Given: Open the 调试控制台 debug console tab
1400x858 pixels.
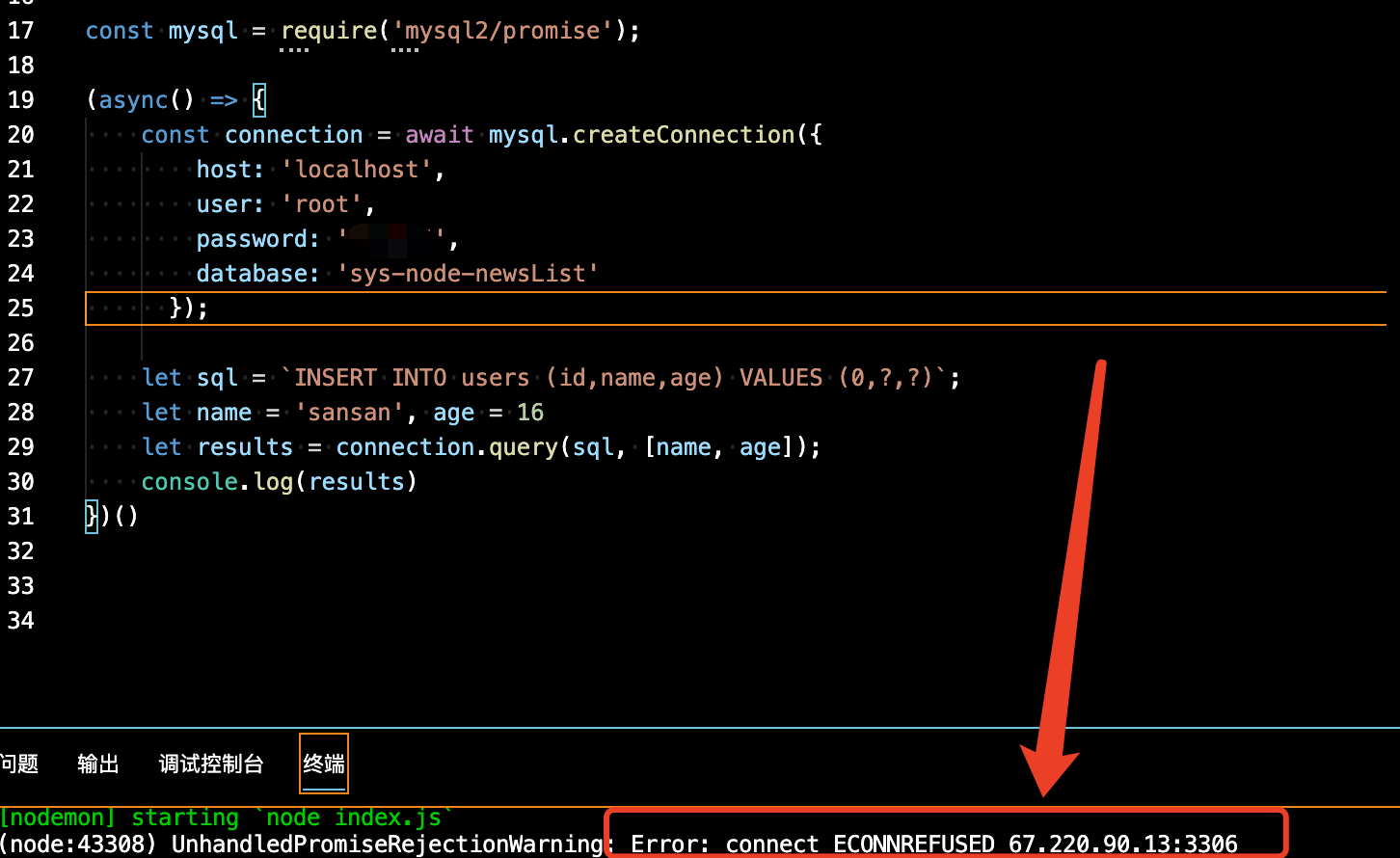Looking at the screenshot, I should point(211,764).
